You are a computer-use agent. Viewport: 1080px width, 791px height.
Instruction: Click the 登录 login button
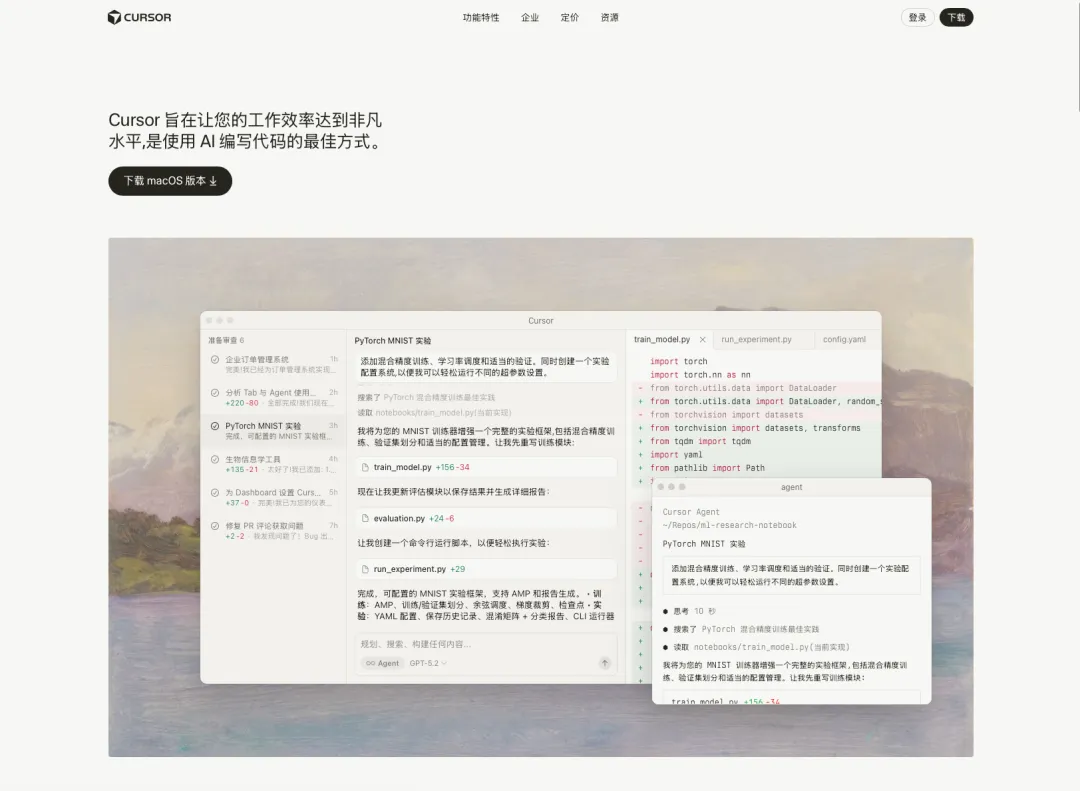click(x=917, y=17)
